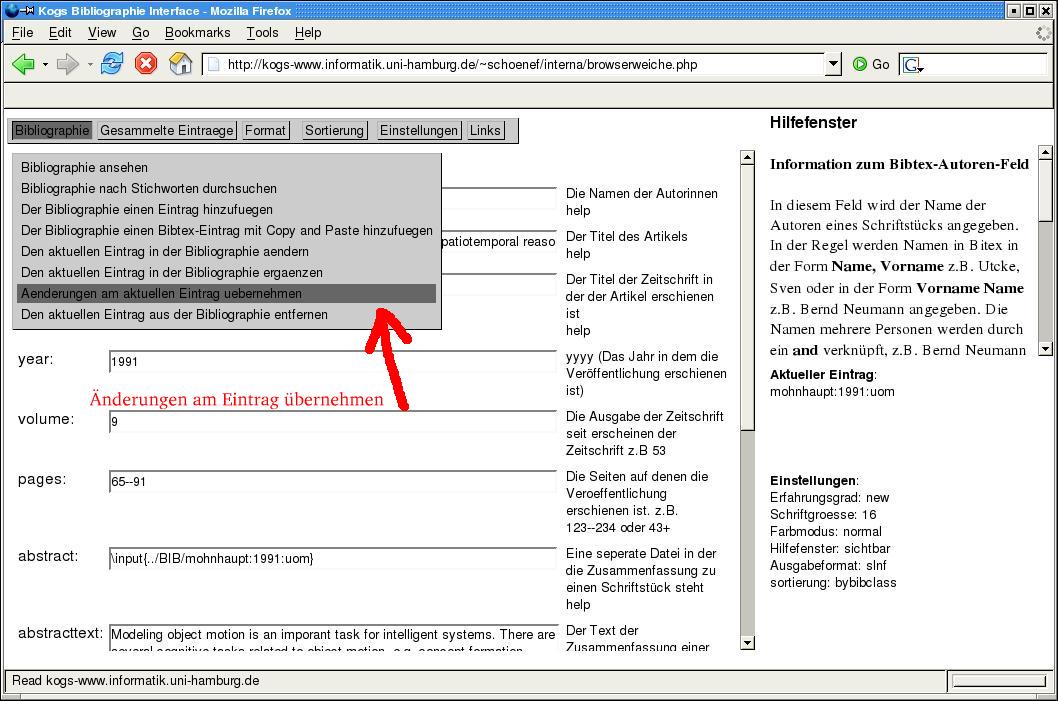This screenshot has height=701, width=1058.
Task: Reload the page with the blue refresh icon
Action: (112, 63)
